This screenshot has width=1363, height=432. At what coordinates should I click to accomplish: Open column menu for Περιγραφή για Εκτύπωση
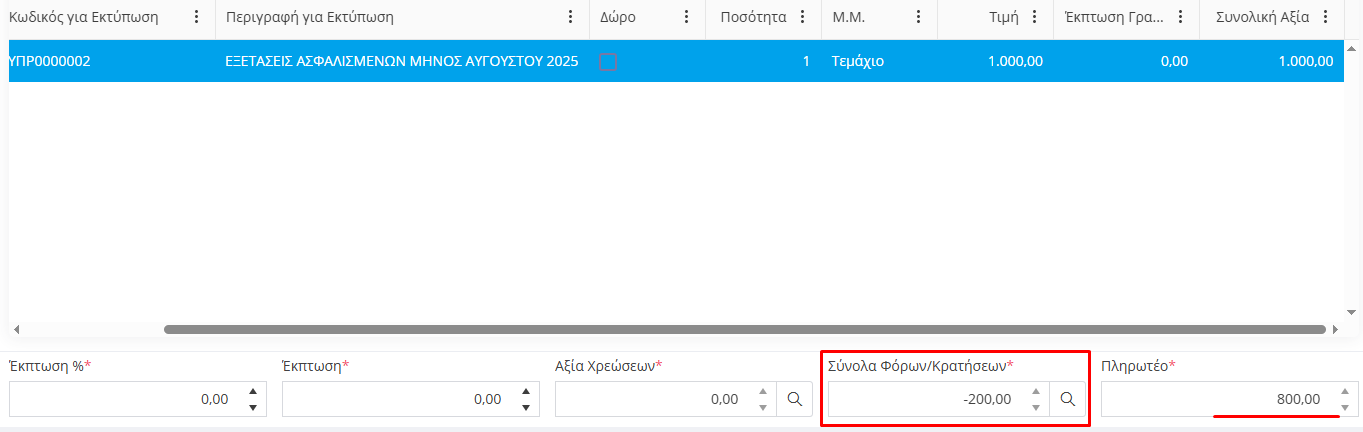571,17
